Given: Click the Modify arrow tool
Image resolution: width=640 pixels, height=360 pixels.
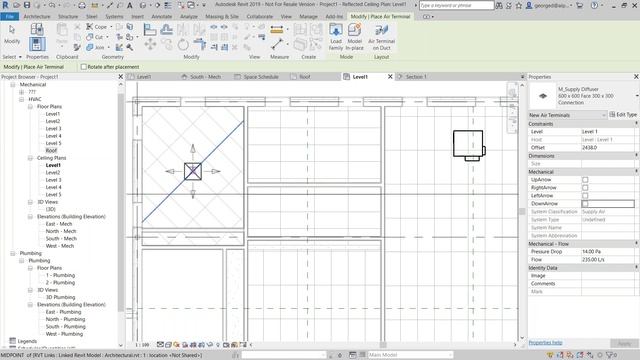Looking at the screenshot, I should [12, 34].
